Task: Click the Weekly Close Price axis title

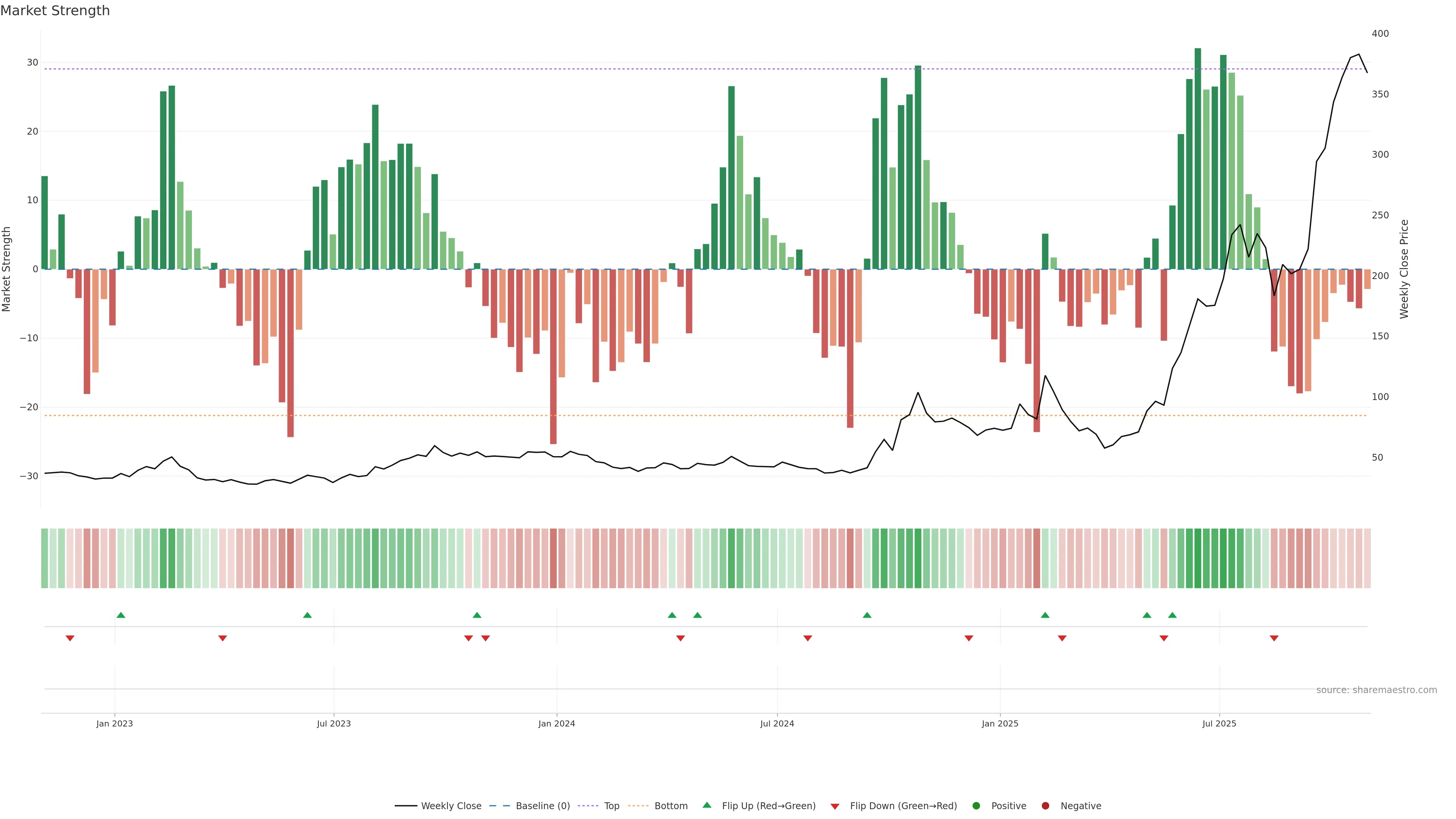Action: 1404,269
